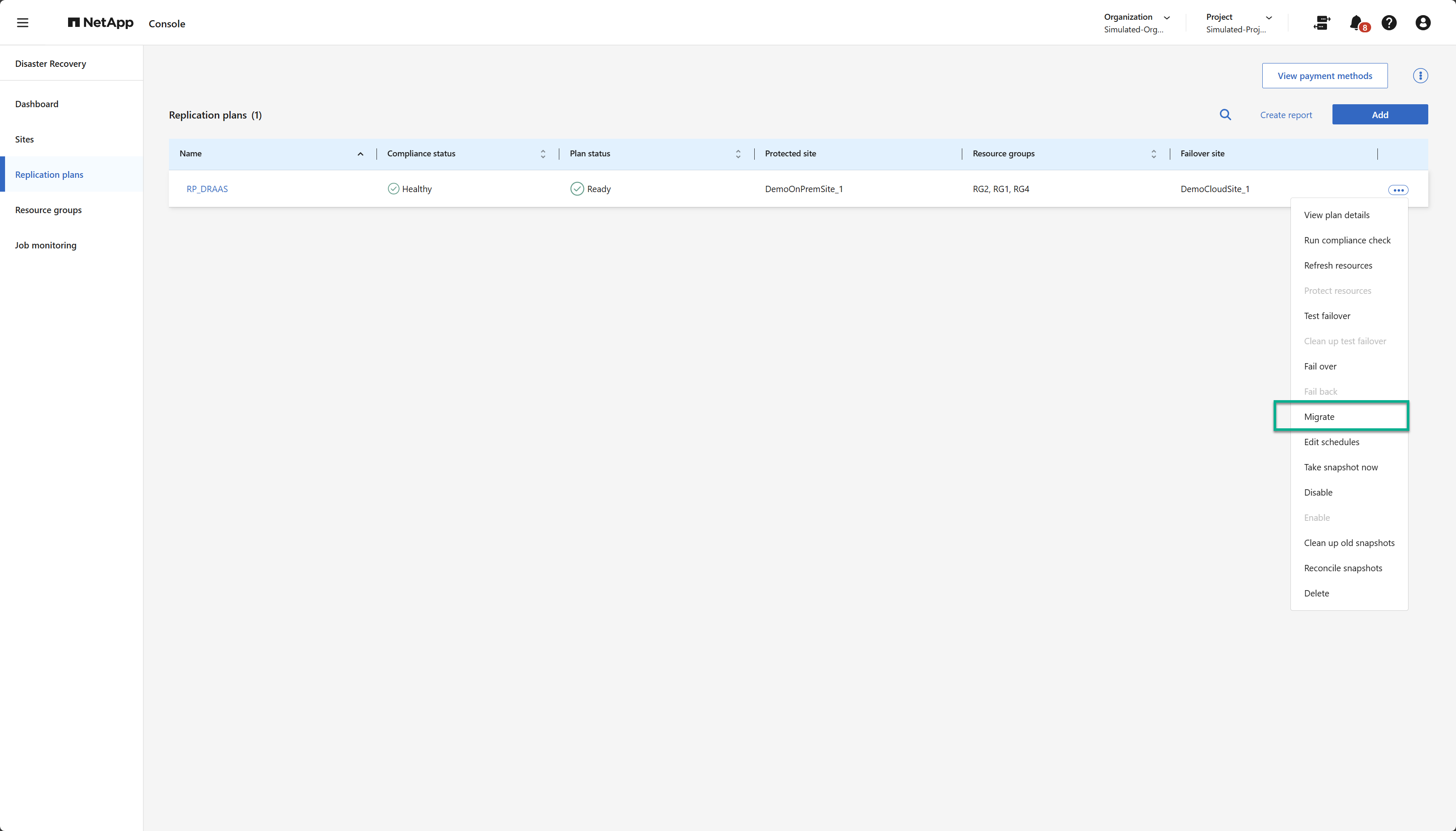1456x831 pixels.
Task: Select Migrate from the context menu
Action: click(x=1319, y=417)
